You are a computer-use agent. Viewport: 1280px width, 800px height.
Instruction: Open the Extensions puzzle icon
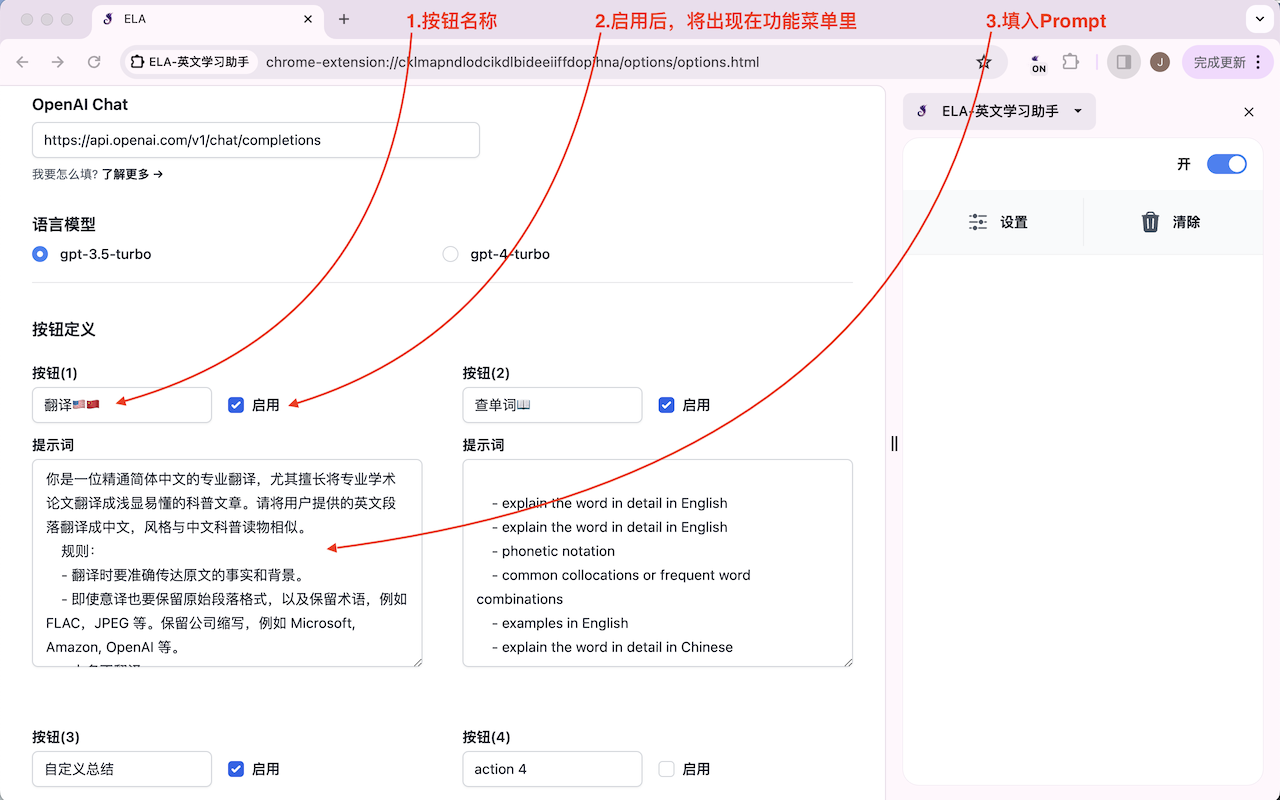(1071, 62)
